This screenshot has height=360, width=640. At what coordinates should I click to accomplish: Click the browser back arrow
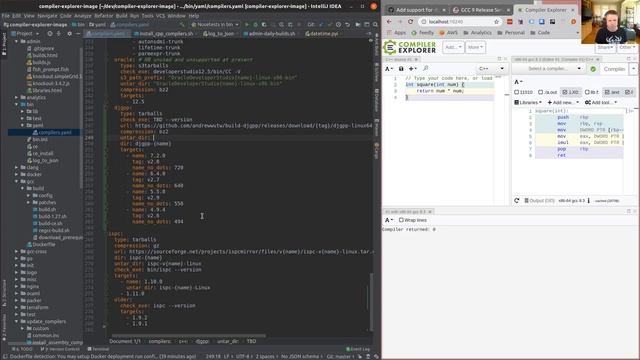(389, 22)
